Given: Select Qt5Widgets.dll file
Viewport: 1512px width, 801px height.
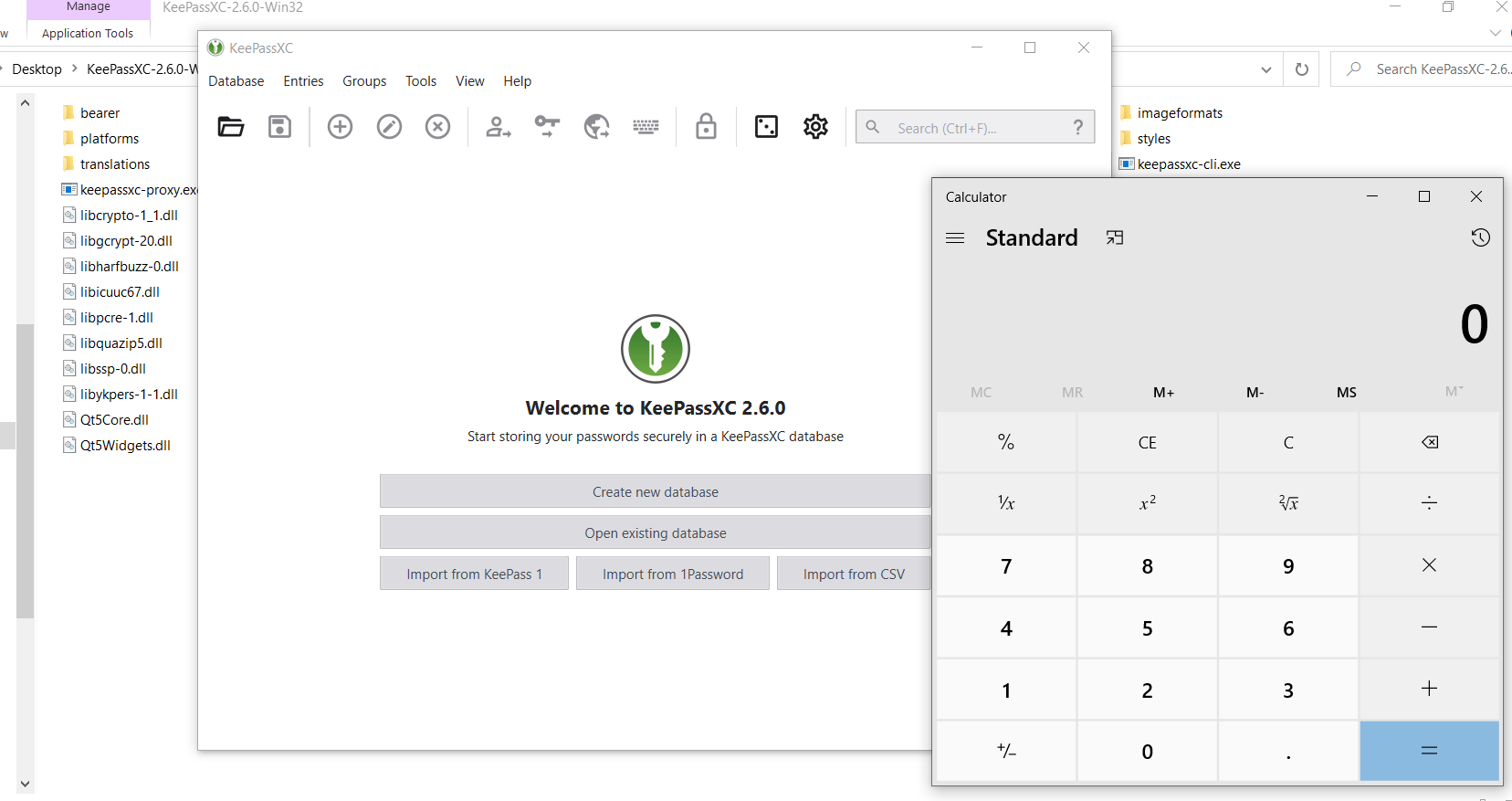Looking at the screenshot, I should coord(125,446).
